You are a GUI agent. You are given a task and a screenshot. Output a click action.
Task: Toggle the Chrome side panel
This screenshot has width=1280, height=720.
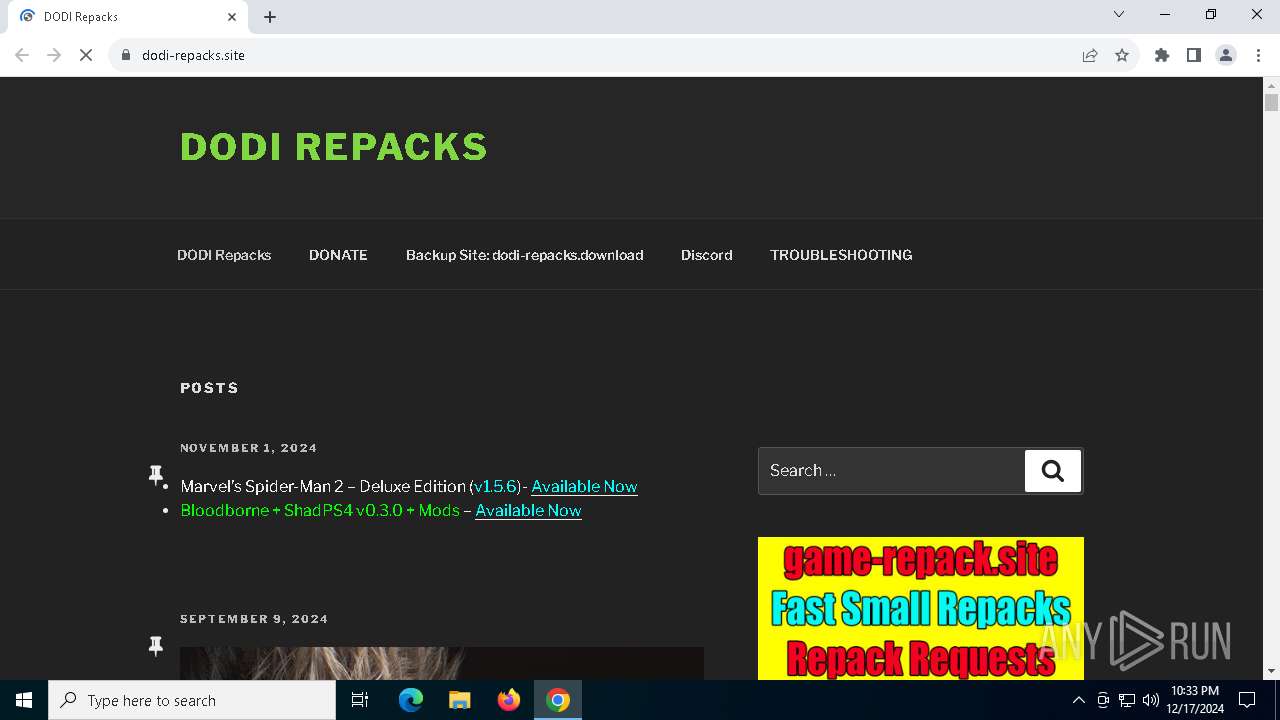tap(1194, 55)
